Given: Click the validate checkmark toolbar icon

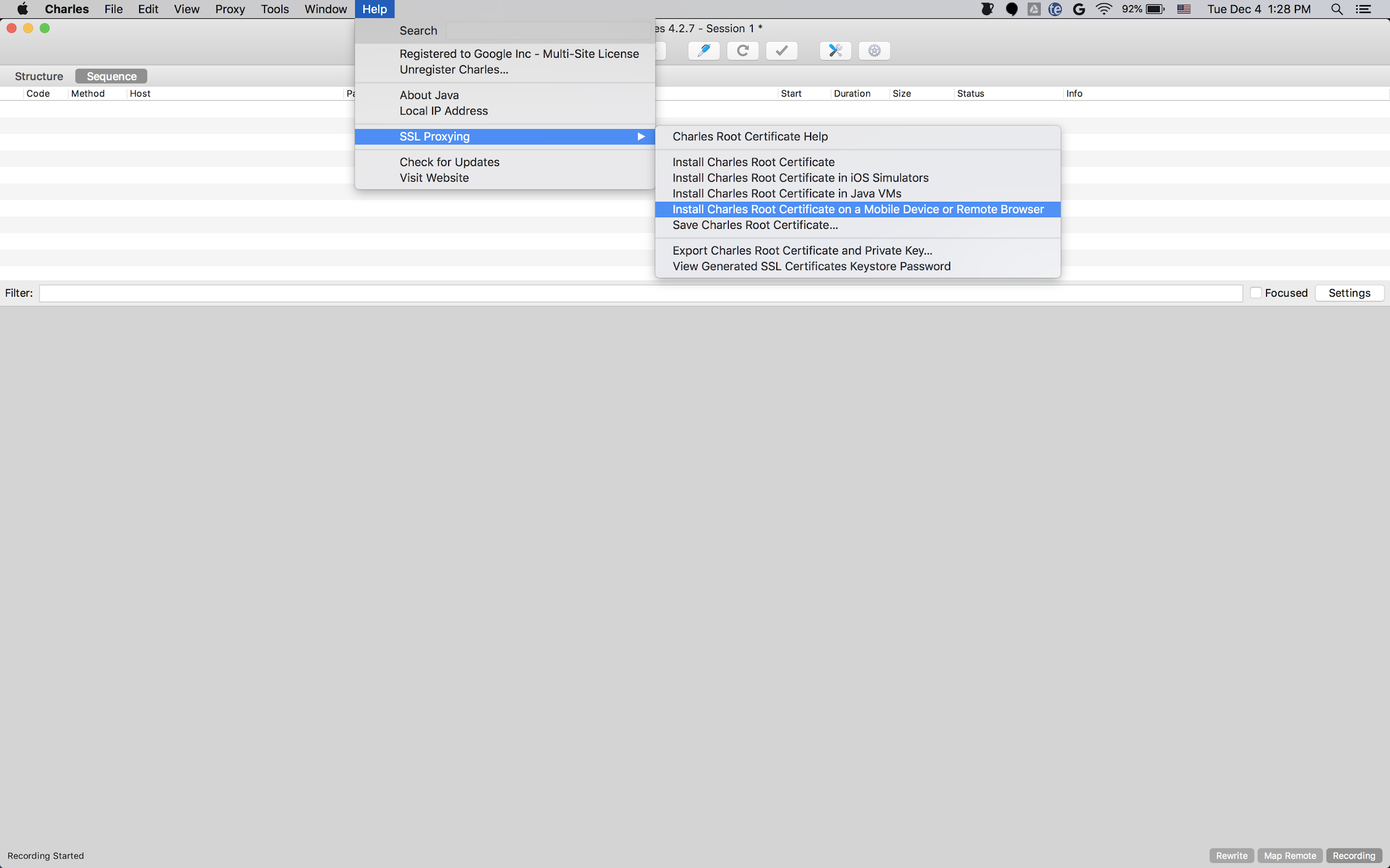Looking at the screenshot, I should (x=781, y=51).
